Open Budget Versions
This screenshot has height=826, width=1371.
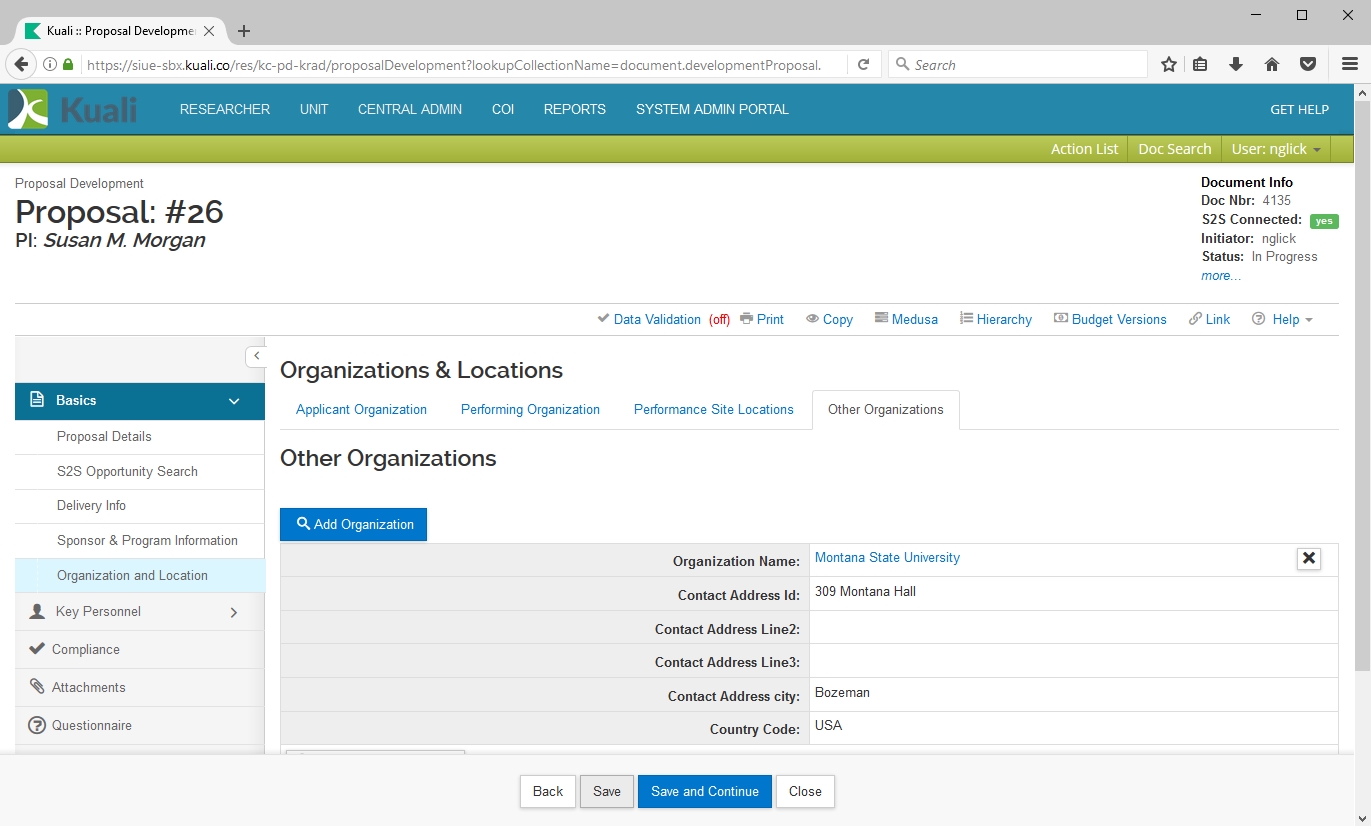1110,319
